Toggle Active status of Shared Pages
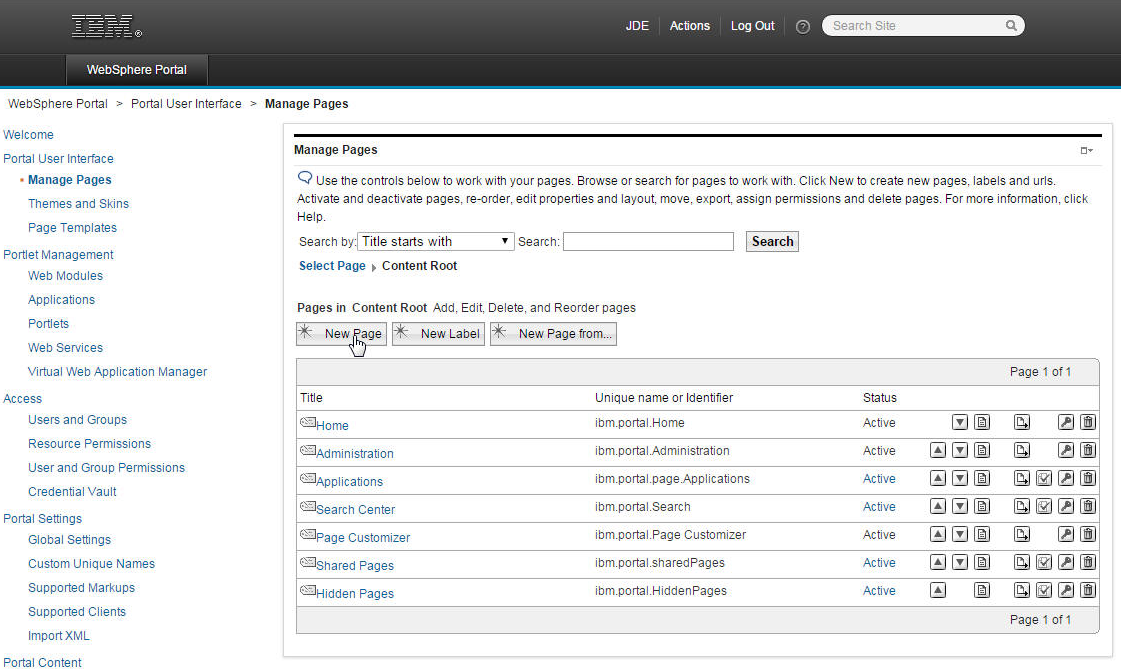1121x671 pixels. [x=879, y=562]
